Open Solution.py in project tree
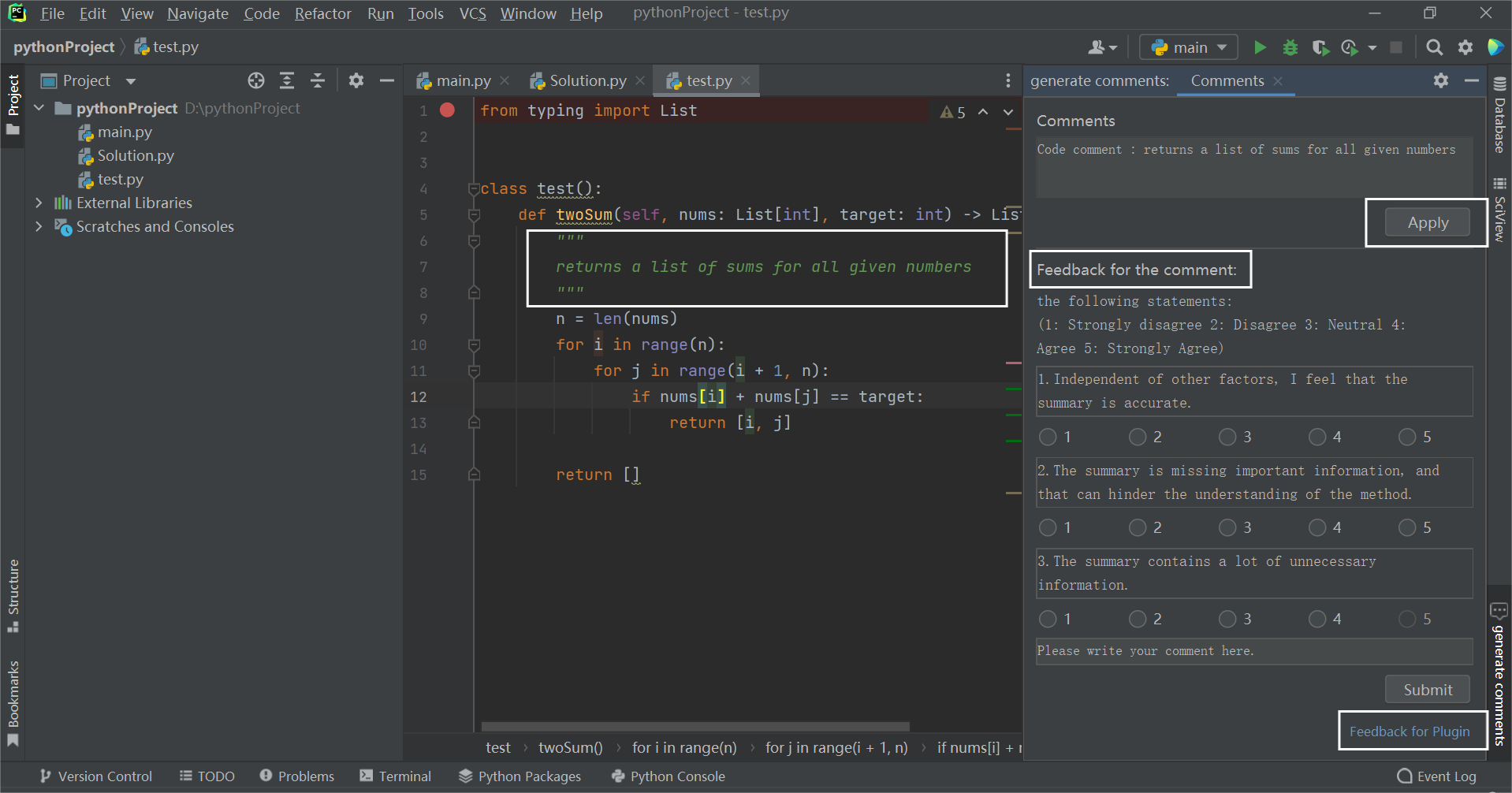This screenshot has width=1512, height=793. 135,155
